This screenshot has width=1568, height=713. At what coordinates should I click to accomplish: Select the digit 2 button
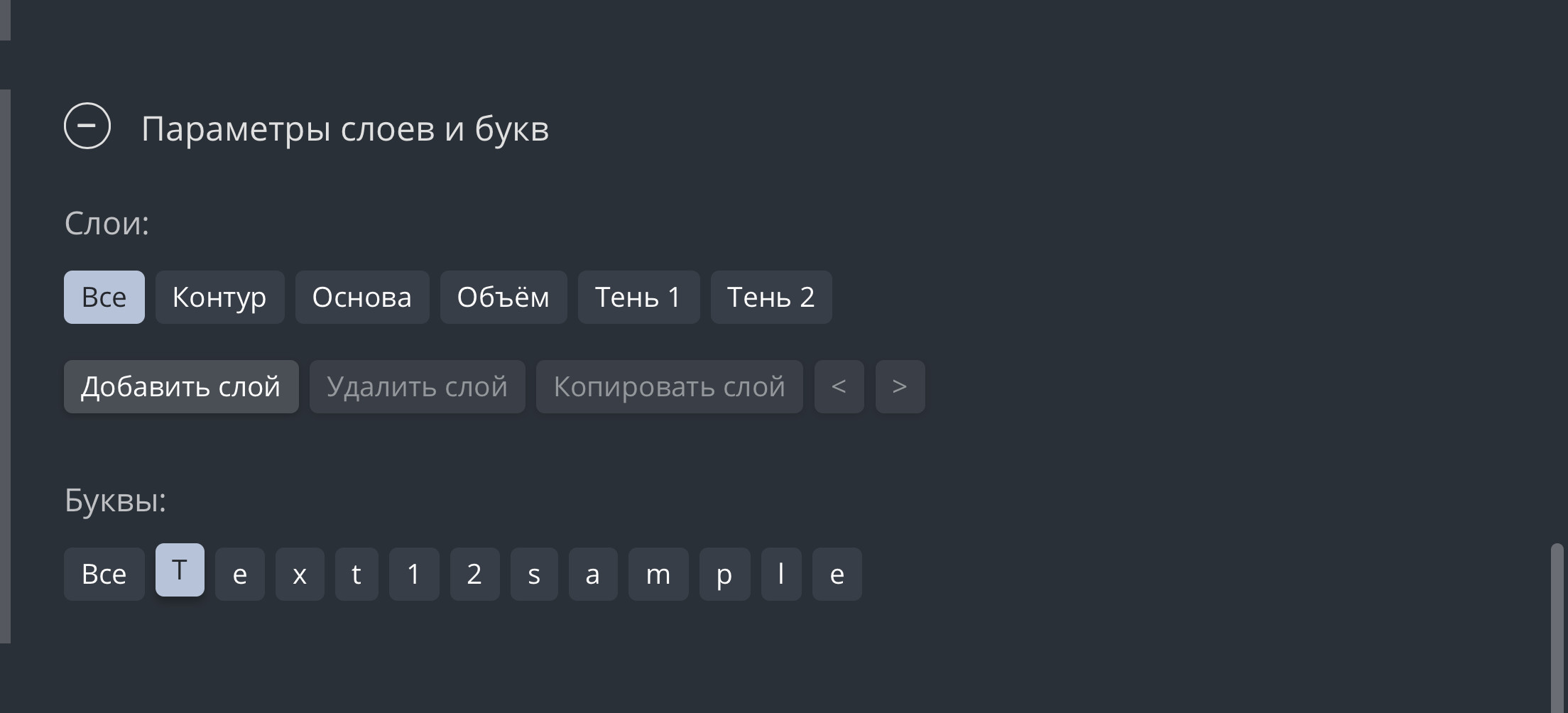[x=474, y=575]
